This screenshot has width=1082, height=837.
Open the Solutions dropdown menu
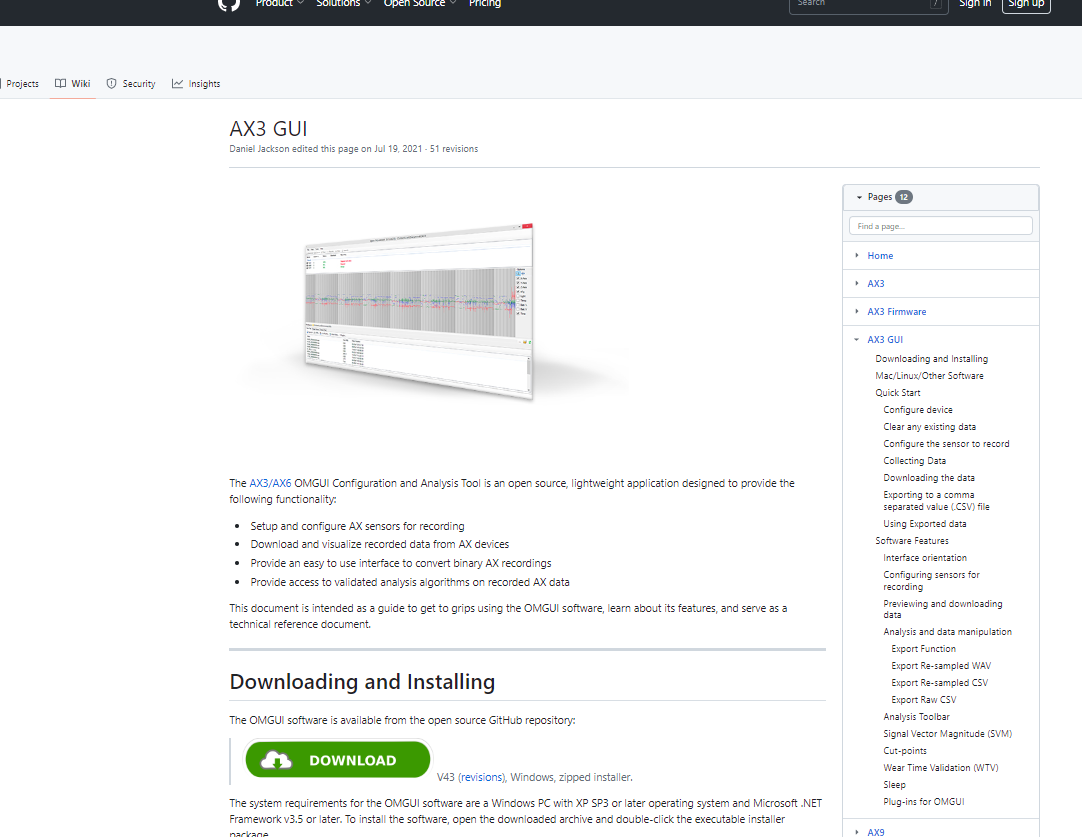[x=344, y=3]
